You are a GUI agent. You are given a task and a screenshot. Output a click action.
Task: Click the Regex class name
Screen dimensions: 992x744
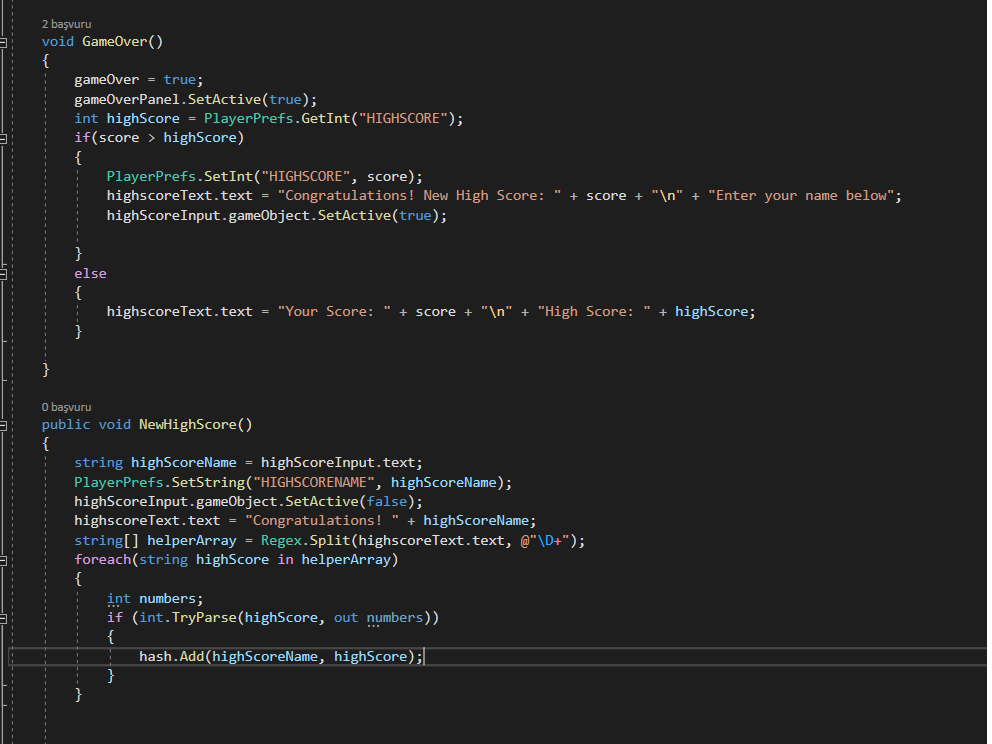click(282, 541)
